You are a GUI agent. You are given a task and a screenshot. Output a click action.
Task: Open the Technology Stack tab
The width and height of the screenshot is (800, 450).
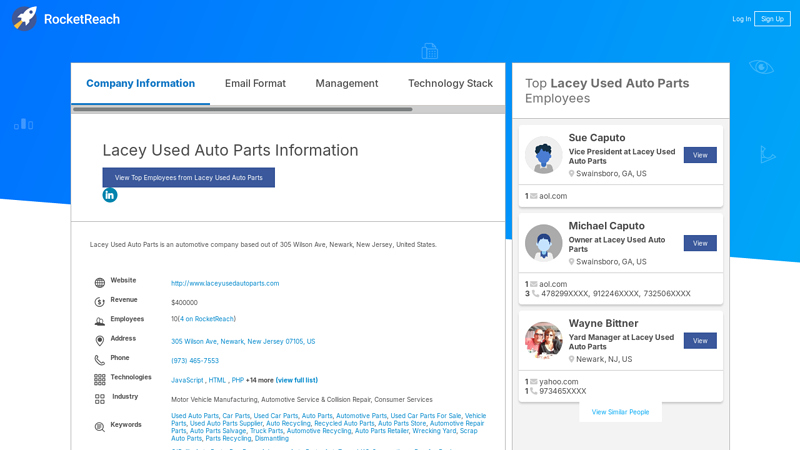pyautogui.click(x=451, y=83)
